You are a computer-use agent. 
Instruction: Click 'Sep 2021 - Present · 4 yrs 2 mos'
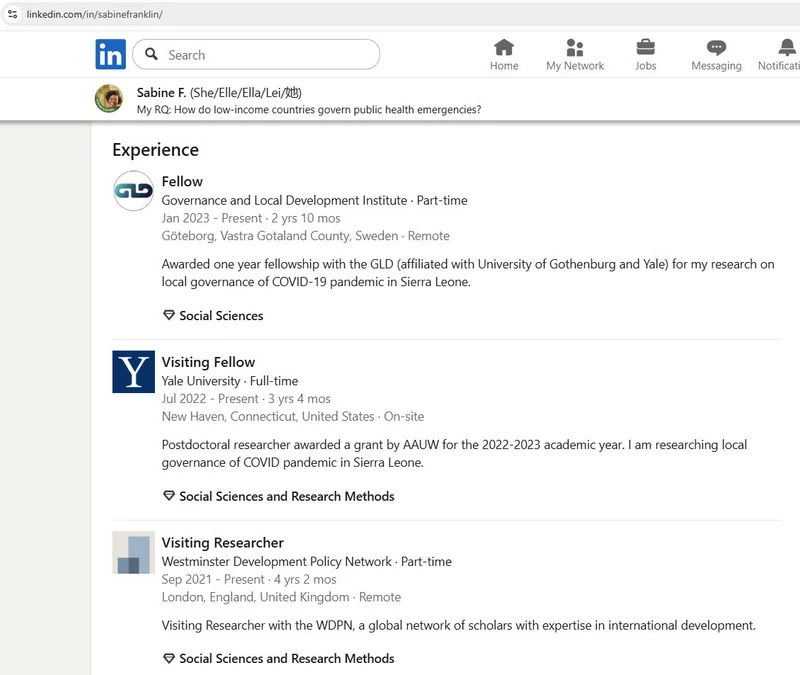pyautogui.click(x=249, y=579)
